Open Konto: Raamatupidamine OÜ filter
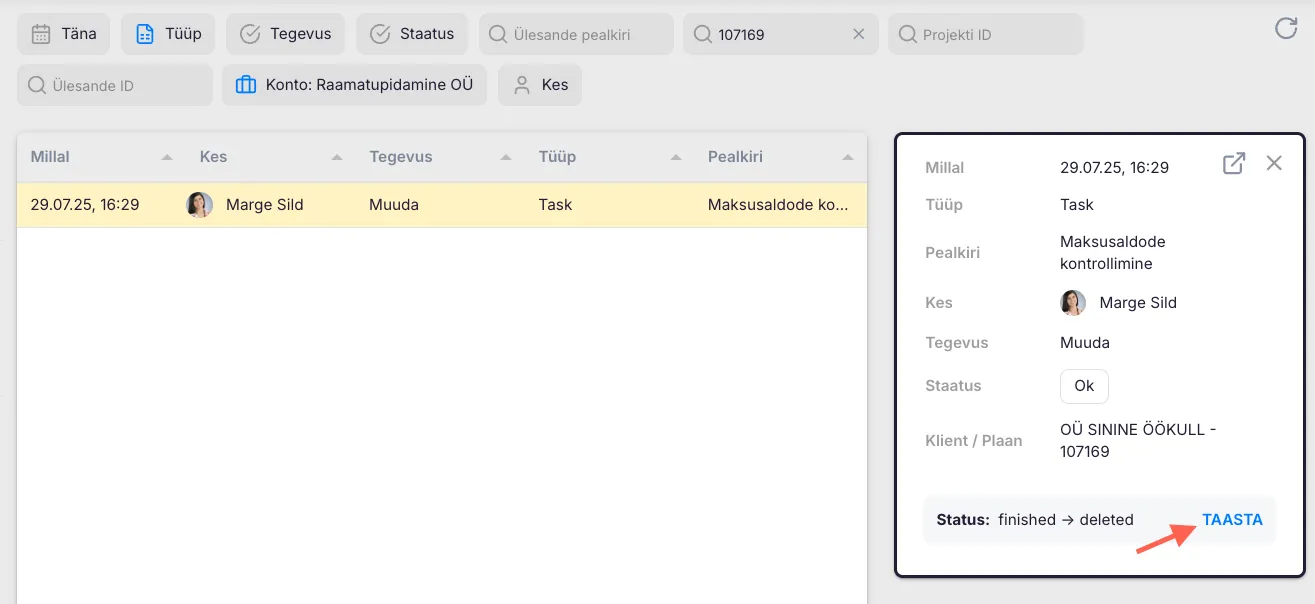Viewport: 1315px width, 604px height. 354,86
